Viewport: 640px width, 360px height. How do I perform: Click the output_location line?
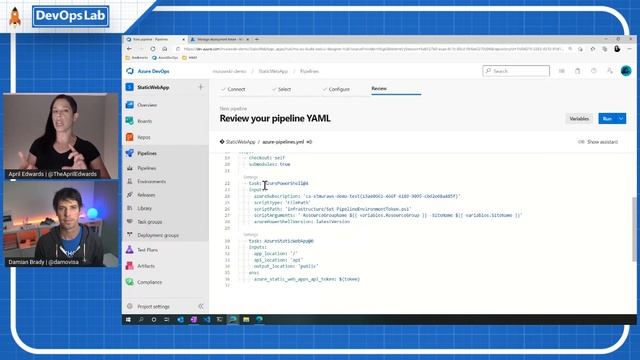point(286,266)
